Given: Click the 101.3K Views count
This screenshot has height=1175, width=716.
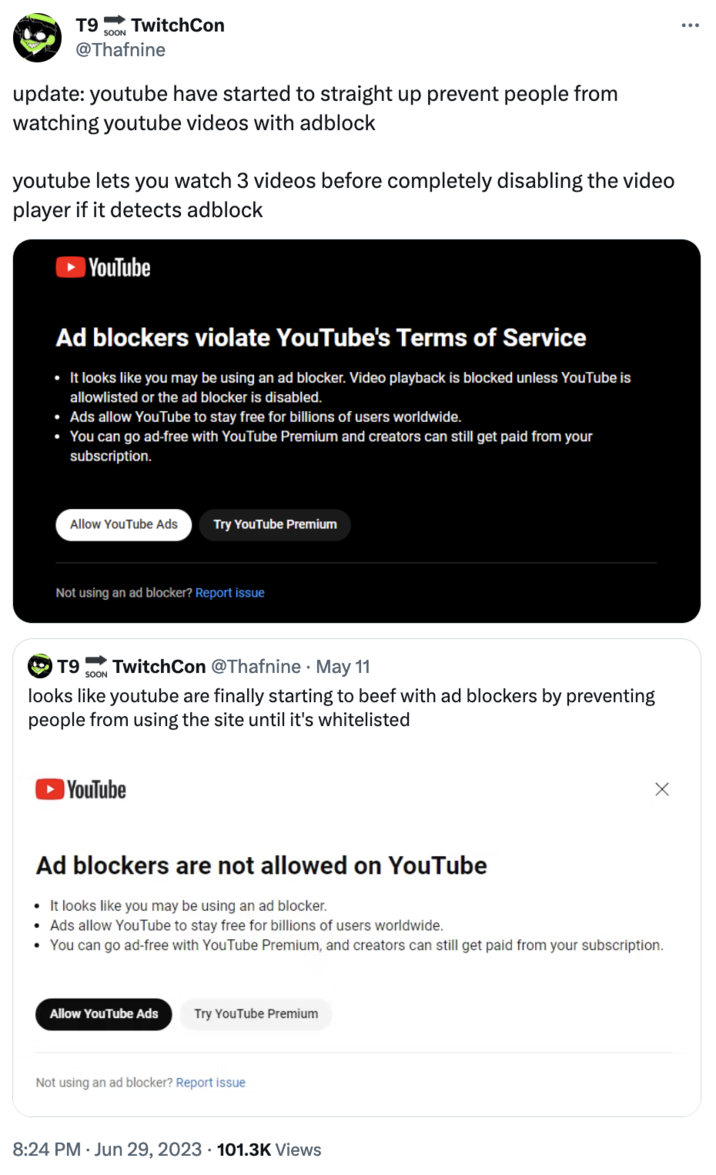Looking at the screenshot, I should tap(244, 1149).
